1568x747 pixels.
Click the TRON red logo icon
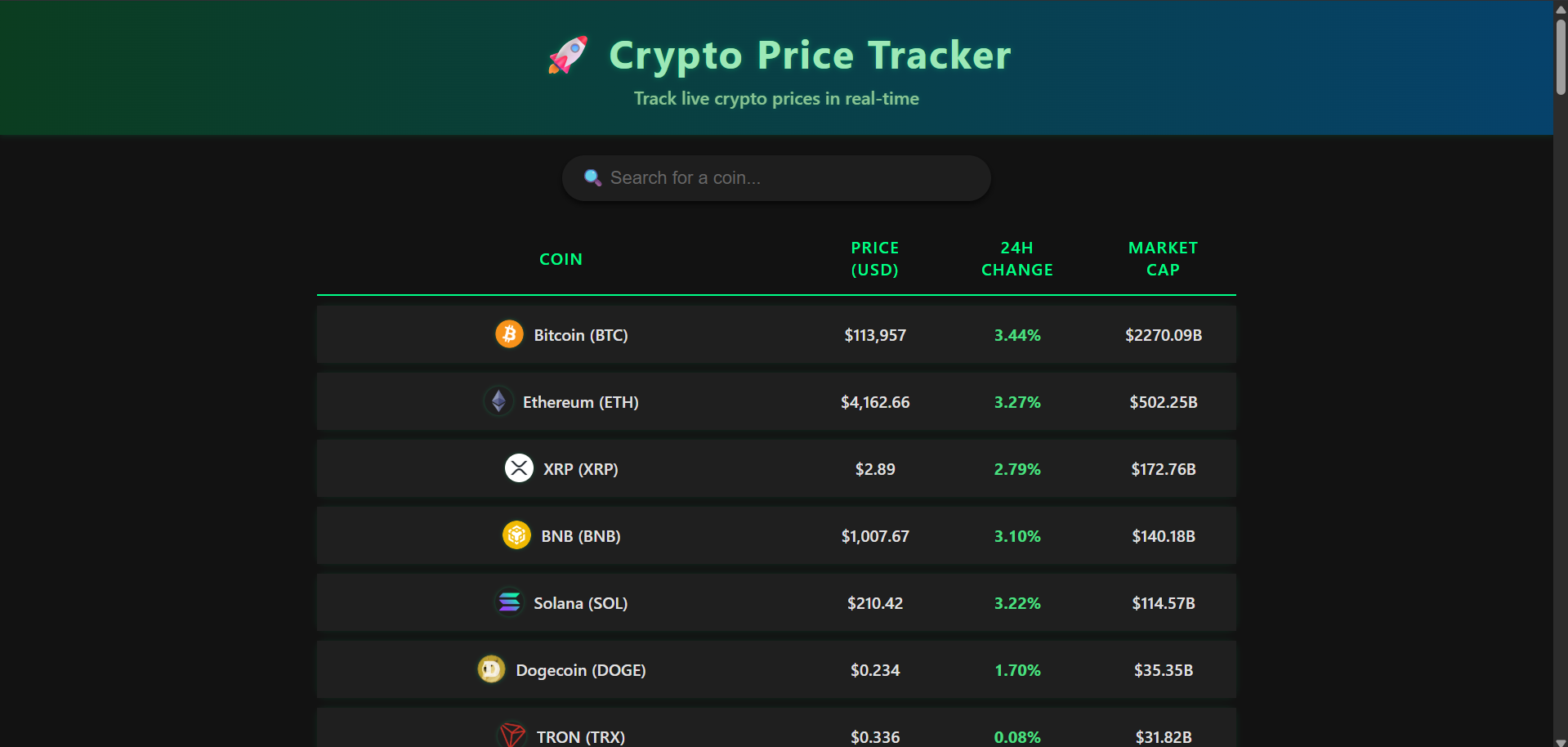pyautogui.click(x=511, y=734)
